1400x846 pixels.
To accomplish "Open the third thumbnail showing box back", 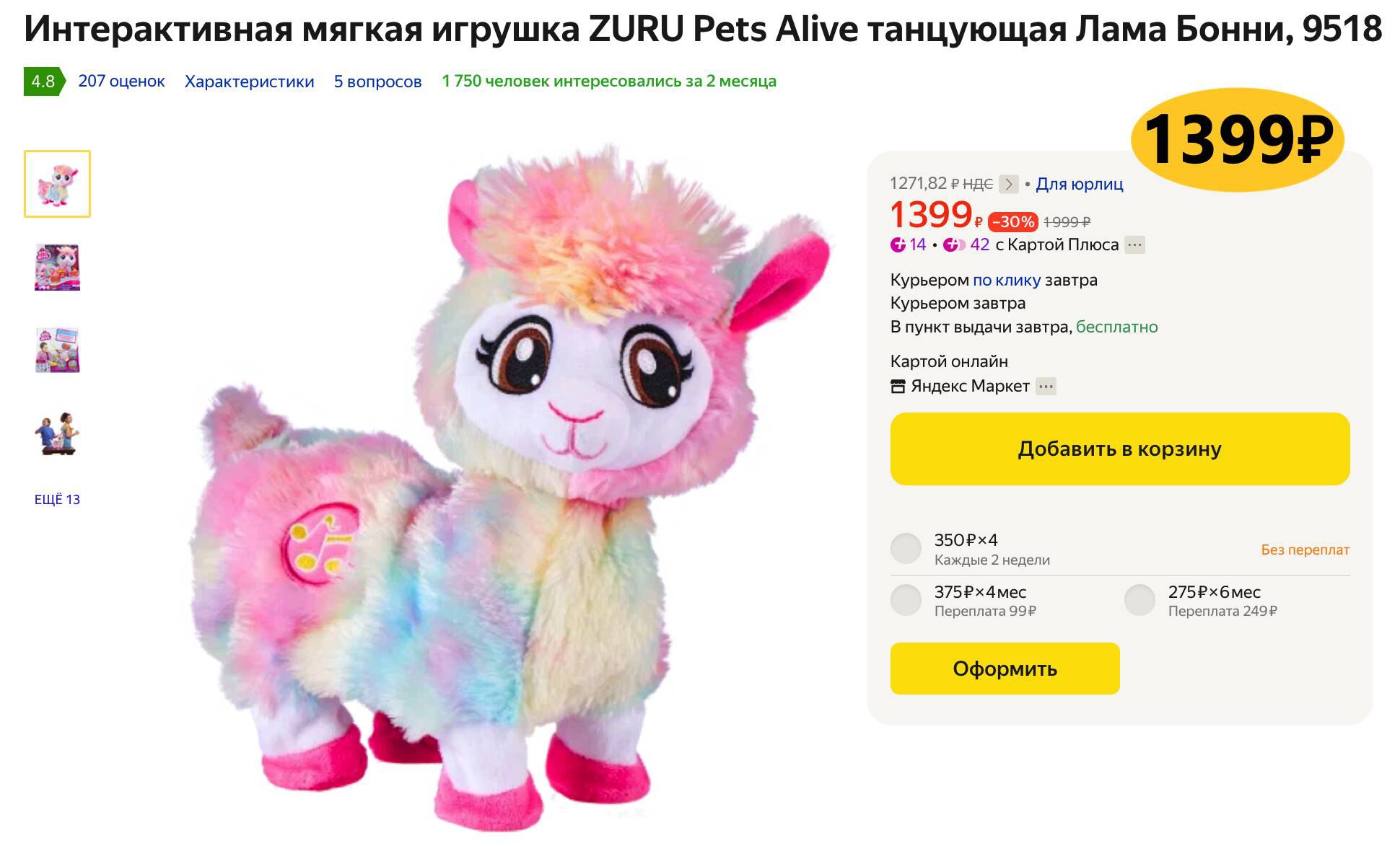I will (57, 351).
